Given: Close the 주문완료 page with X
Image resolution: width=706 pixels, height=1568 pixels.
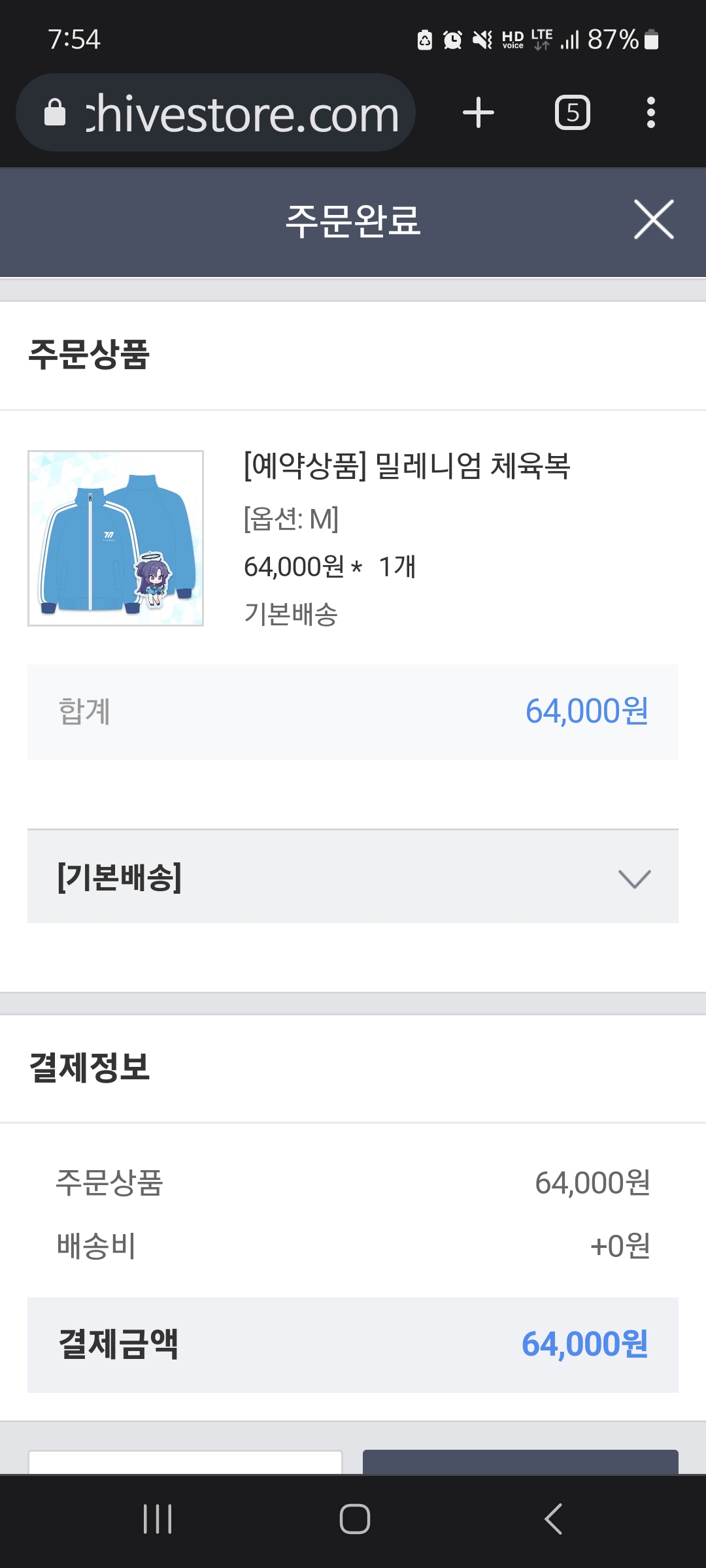Looking at the screenshot, I should pos(654,220).
